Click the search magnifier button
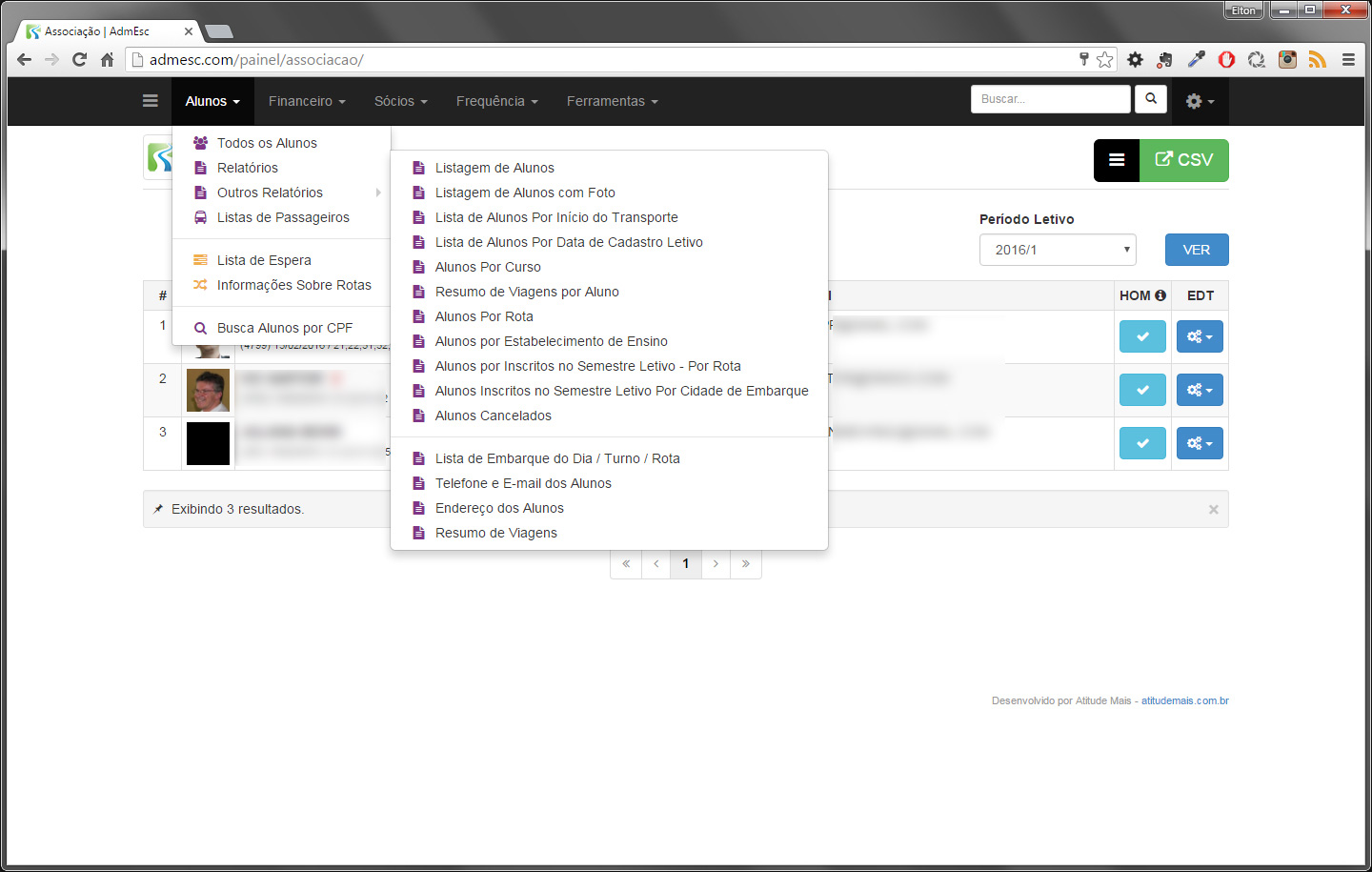This screenshot has height=872, width=1372. coord(1151,99)
